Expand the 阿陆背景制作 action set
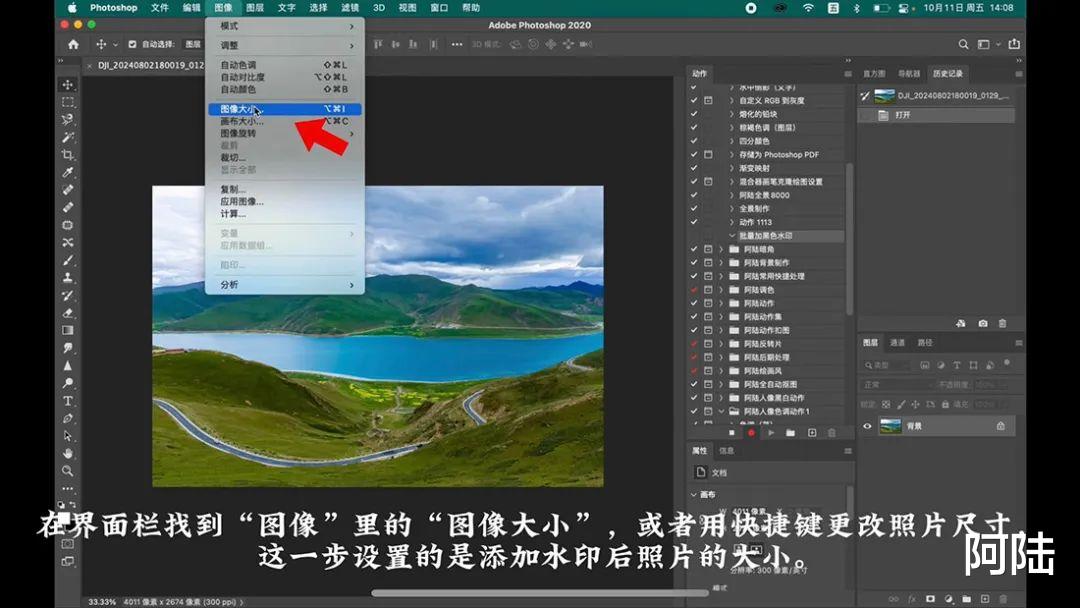The image size is (1080, 608). [x=721, y=262]
